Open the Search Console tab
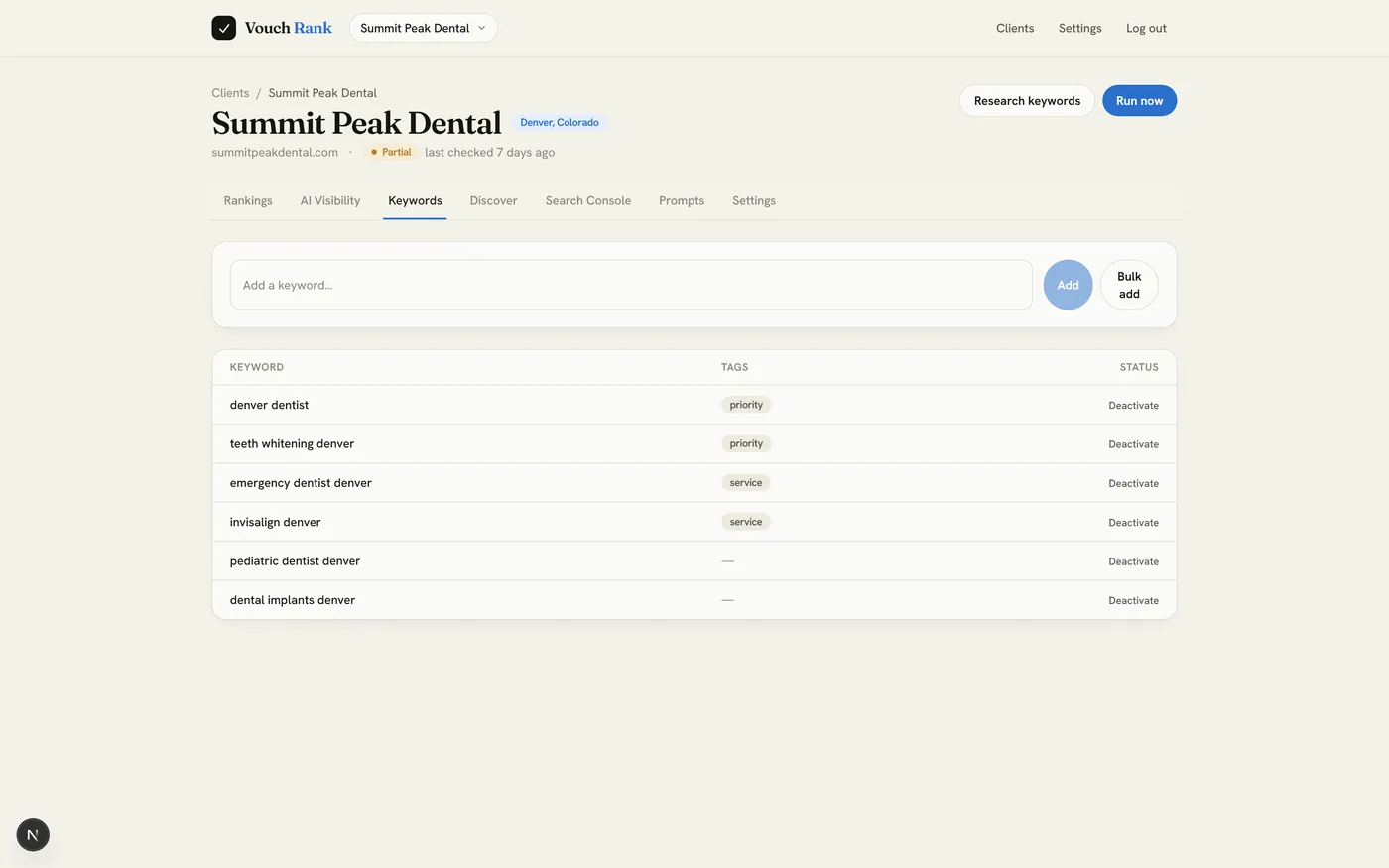This screenshot has height=868, width=1389. tap(588, 200)
